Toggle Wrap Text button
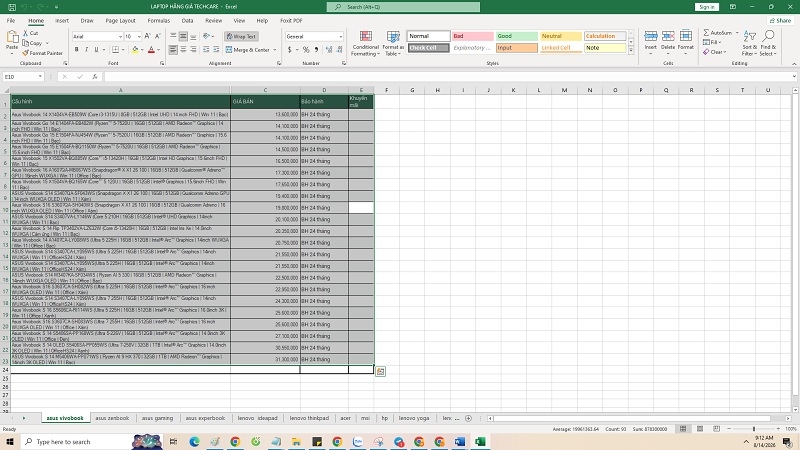 (x=241, y=36)
